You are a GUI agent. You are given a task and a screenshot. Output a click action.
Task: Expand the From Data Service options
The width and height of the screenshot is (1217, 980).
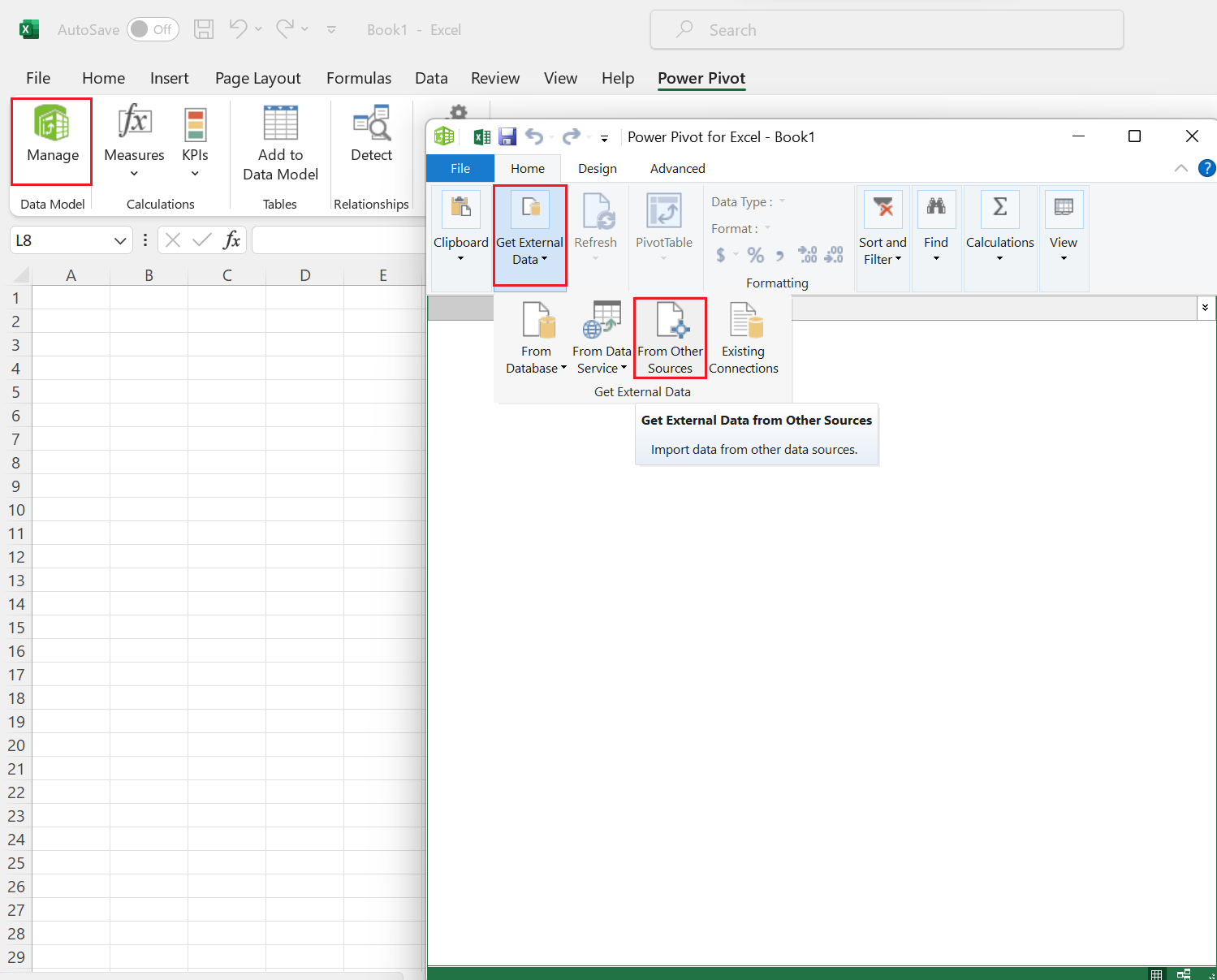pos(601,337)
